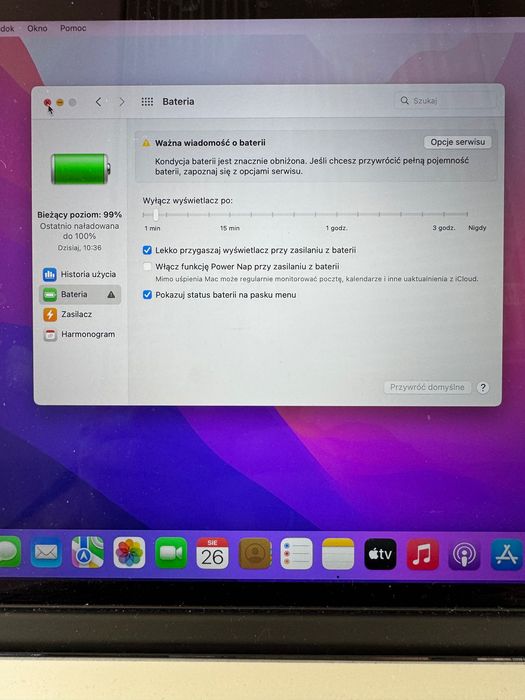Open the Photos app in the Dock
The height and width of the screenshot is (700, 525).
click(129, 553)
